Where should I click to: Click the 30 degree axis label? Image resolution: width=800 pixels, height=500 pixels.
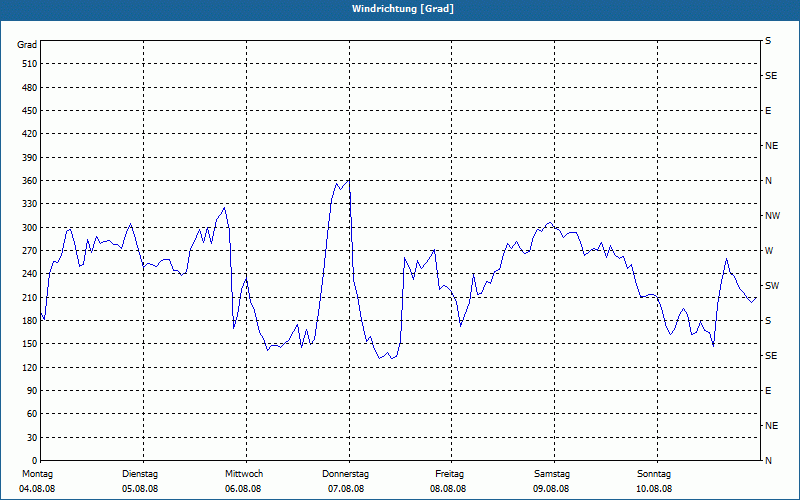click(x=32, y=438)
